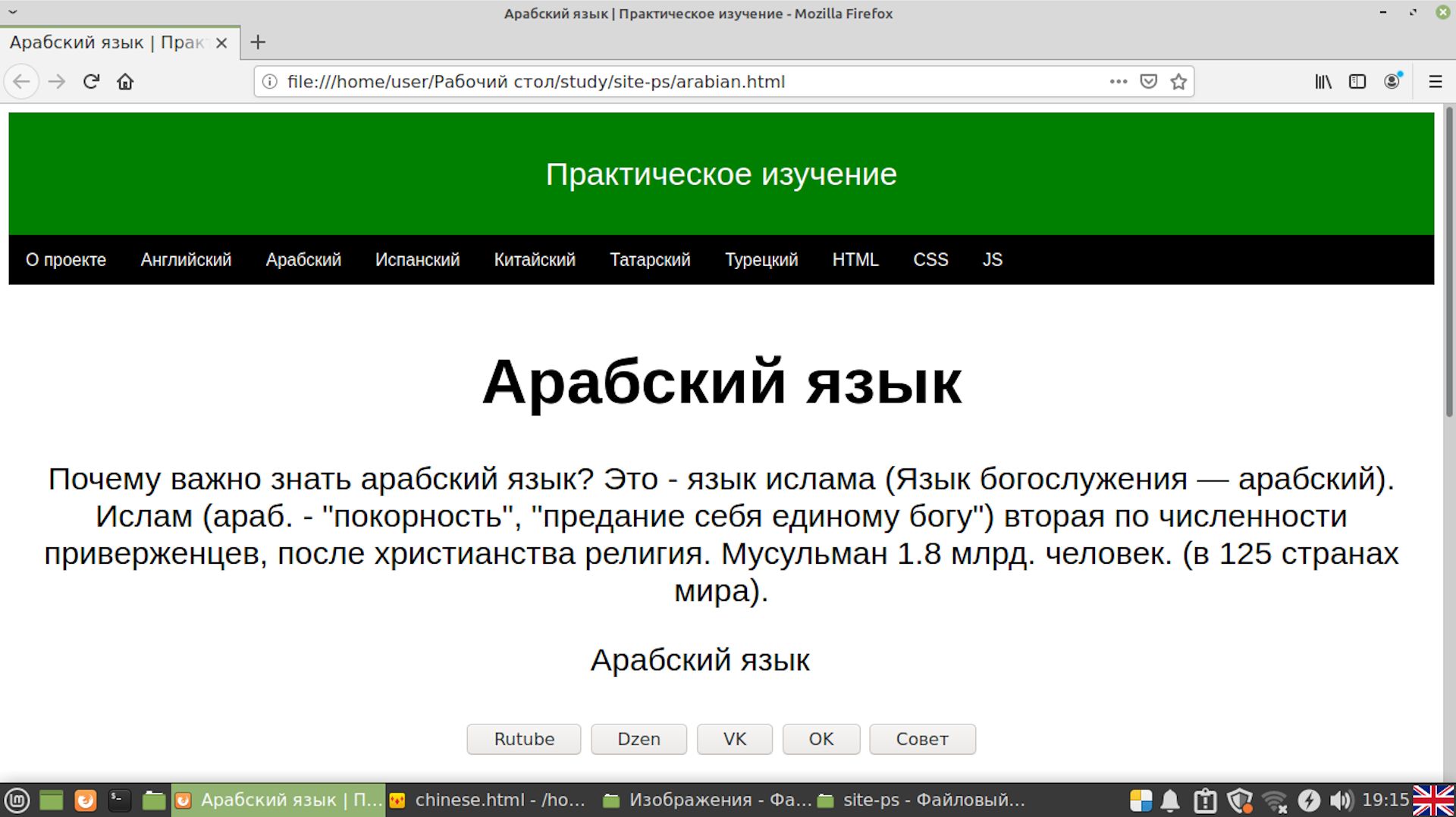Open the Firefox Library panel
1456x817 pixels.
1323,82
